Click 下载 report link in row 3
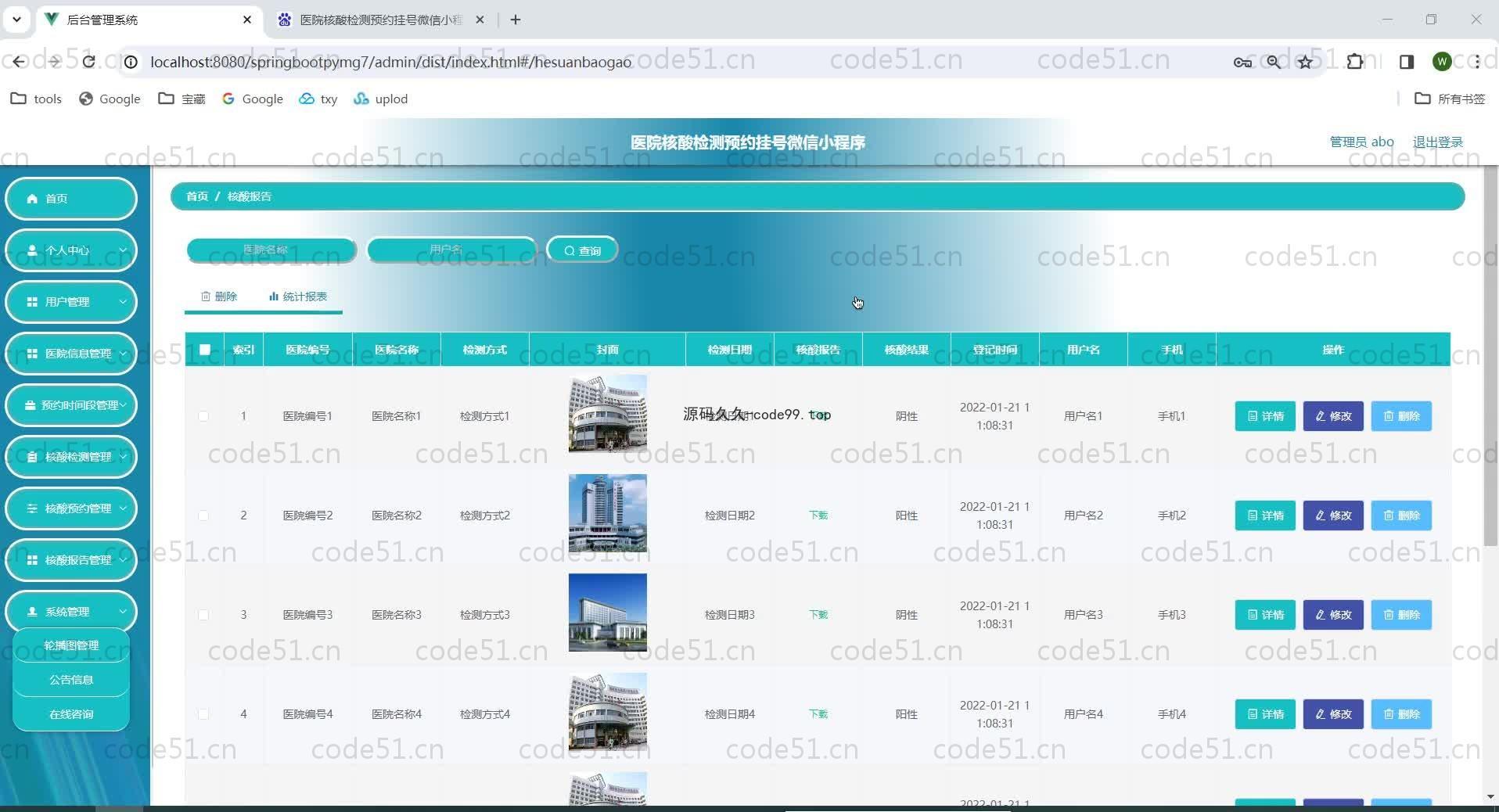 [x=818, y=615]
